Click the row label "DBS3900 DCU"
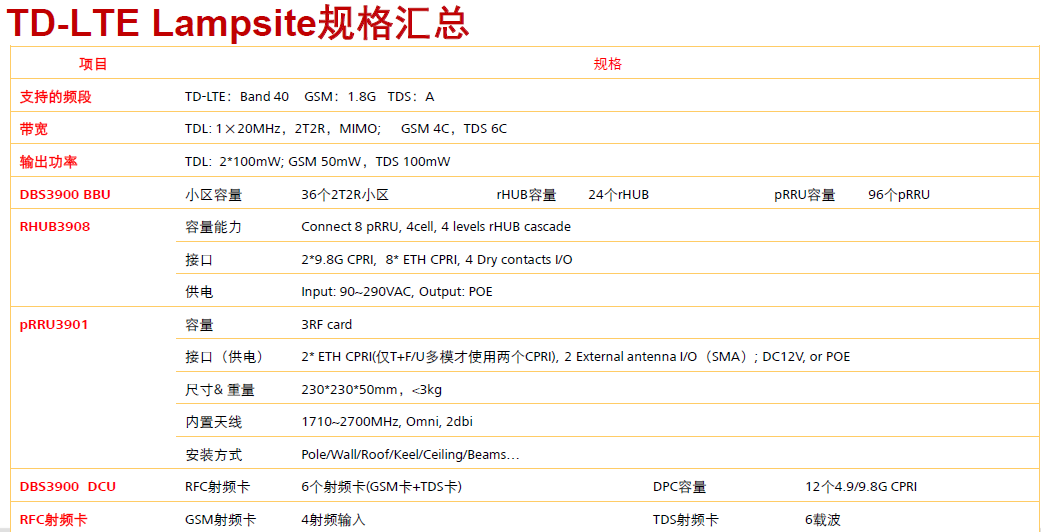1041x532 pixels. tap(68, 487)
